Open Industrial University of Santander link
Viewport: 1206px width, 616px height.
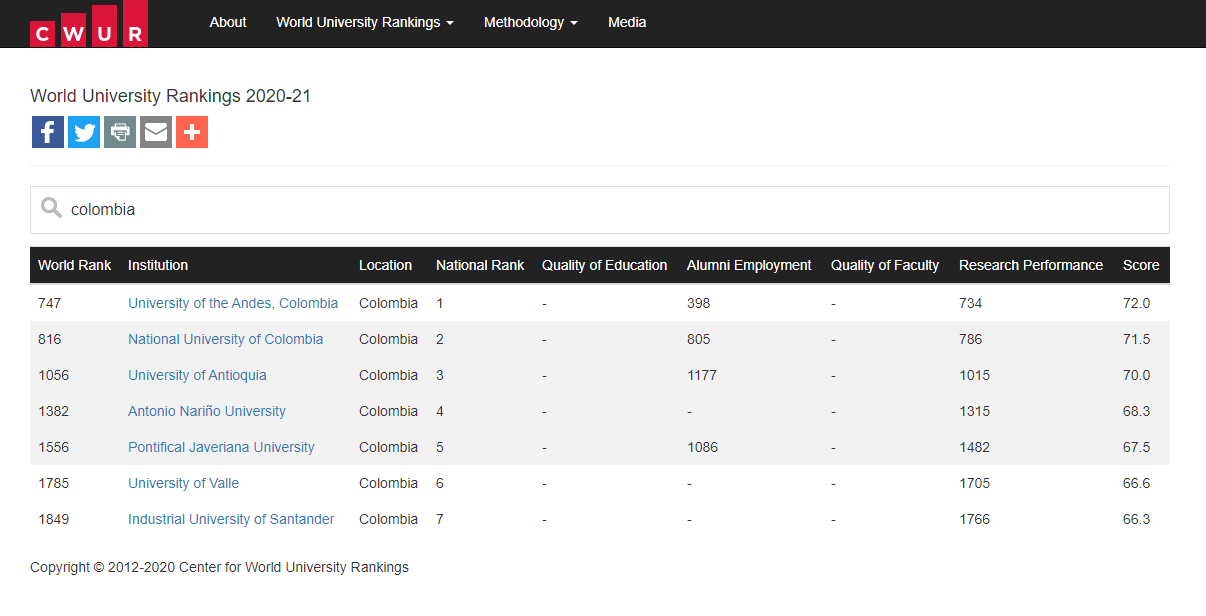click(x=231, y=519)
